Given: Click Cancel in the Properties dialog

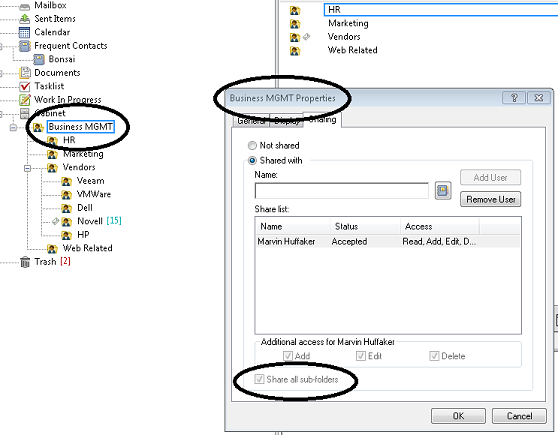Looking at the screenshot, I should tap(519, 416).
